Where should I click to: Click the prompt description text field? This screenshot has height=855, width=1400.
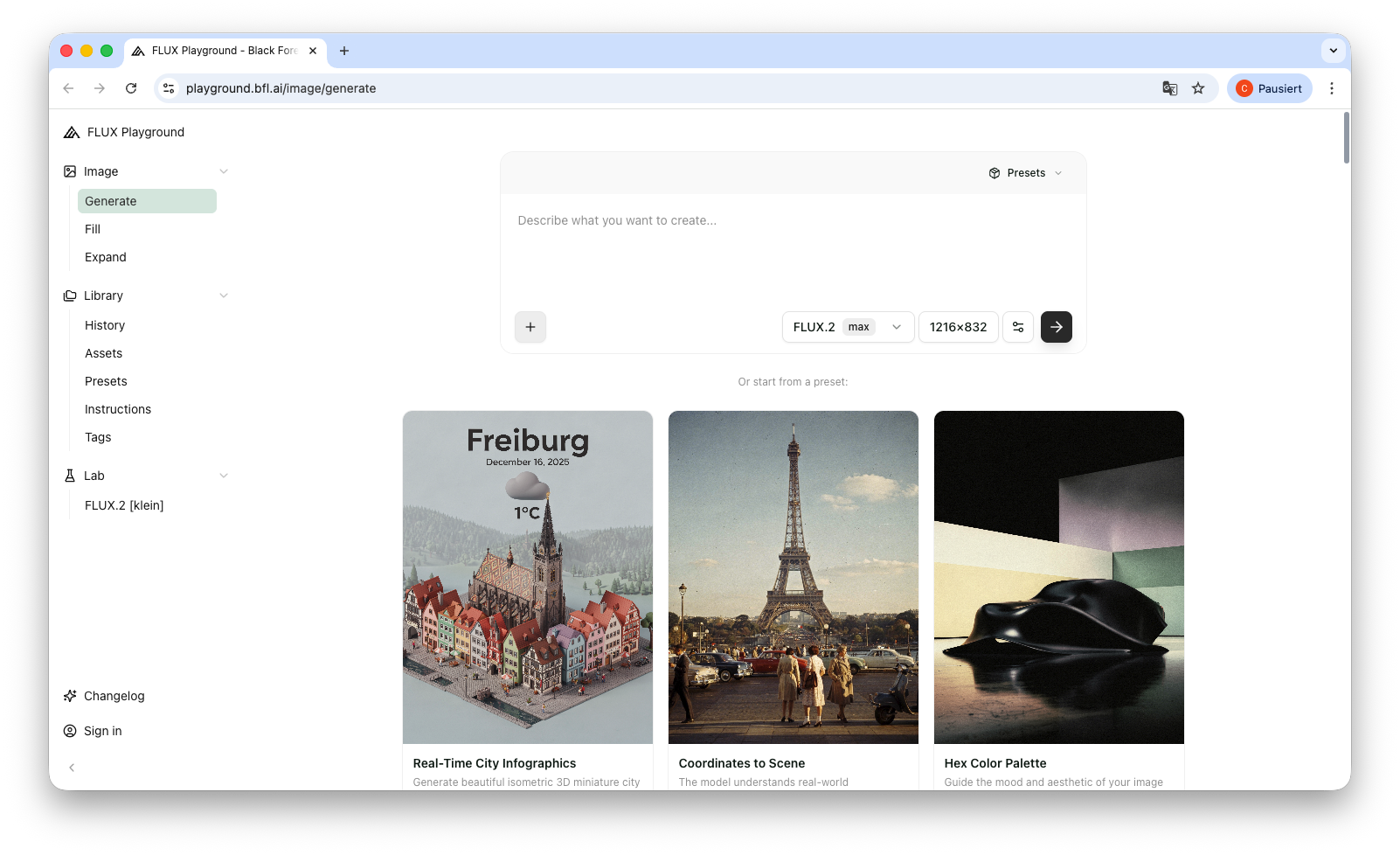pos(792,254)
